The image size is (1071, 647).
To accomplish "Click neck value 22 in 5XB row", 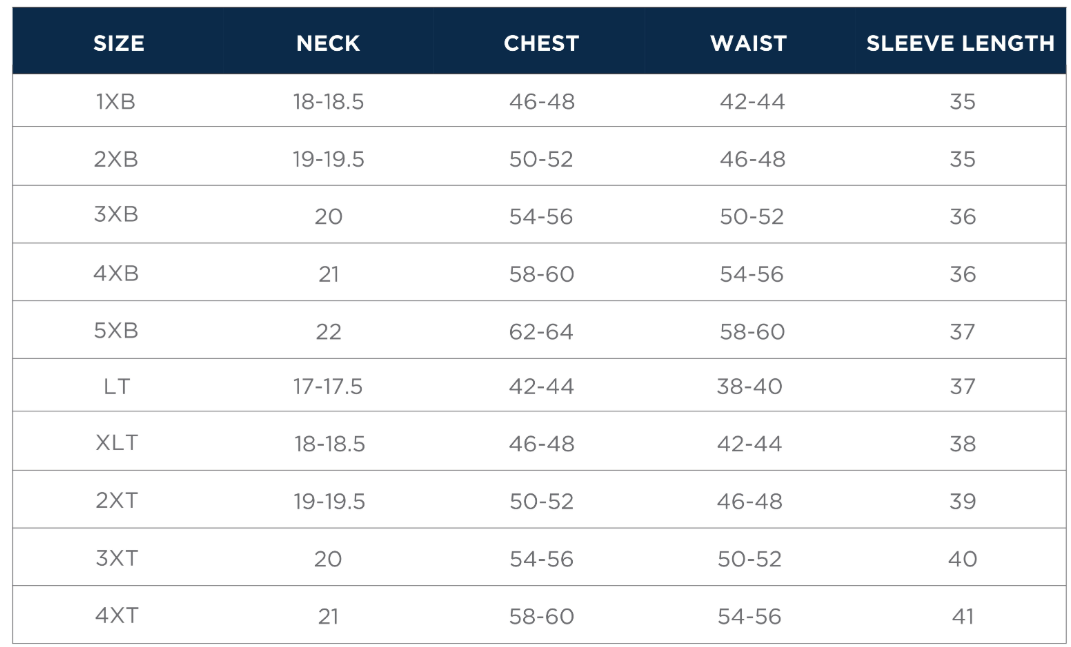I will pos(328,332).
